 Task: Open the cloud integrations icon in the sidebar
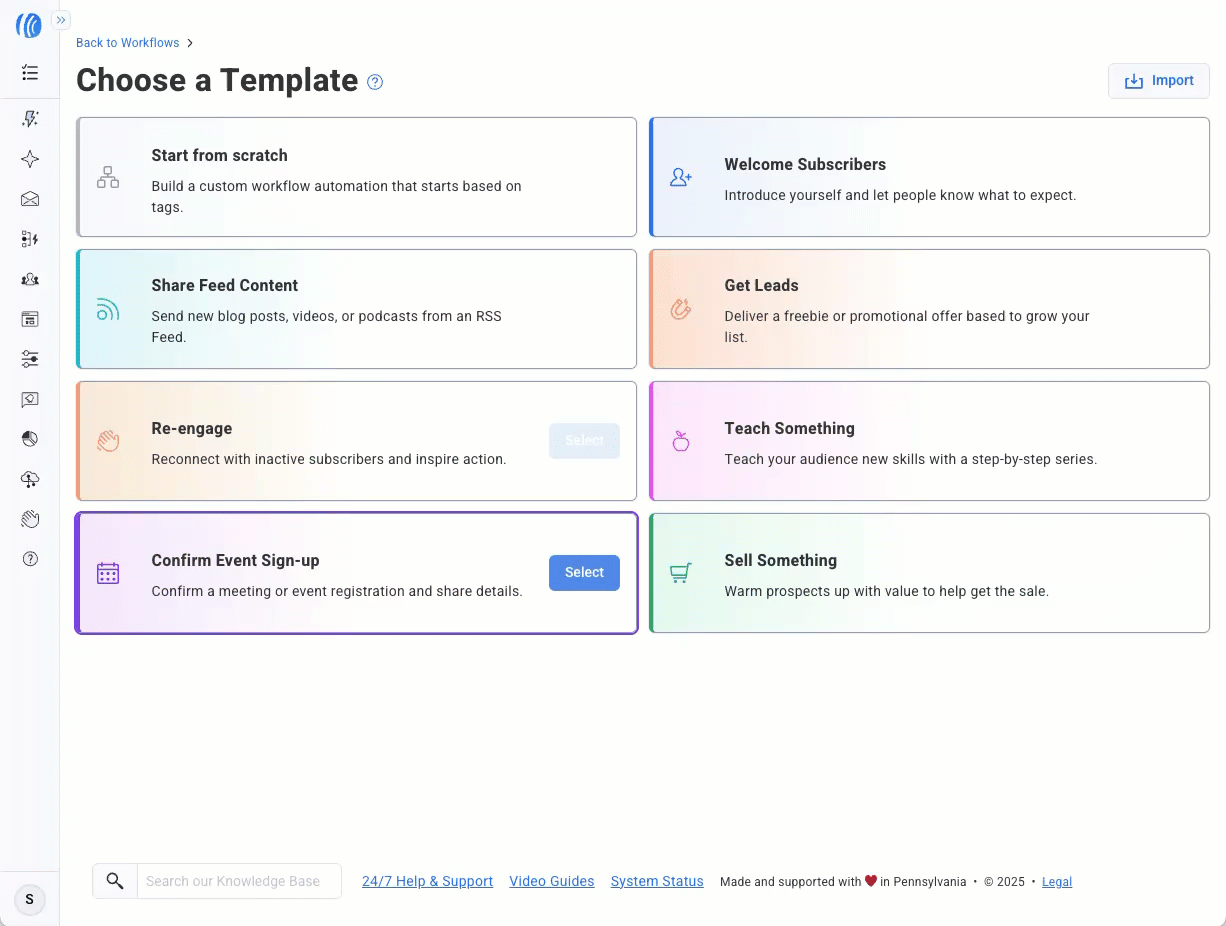(30, 480)
